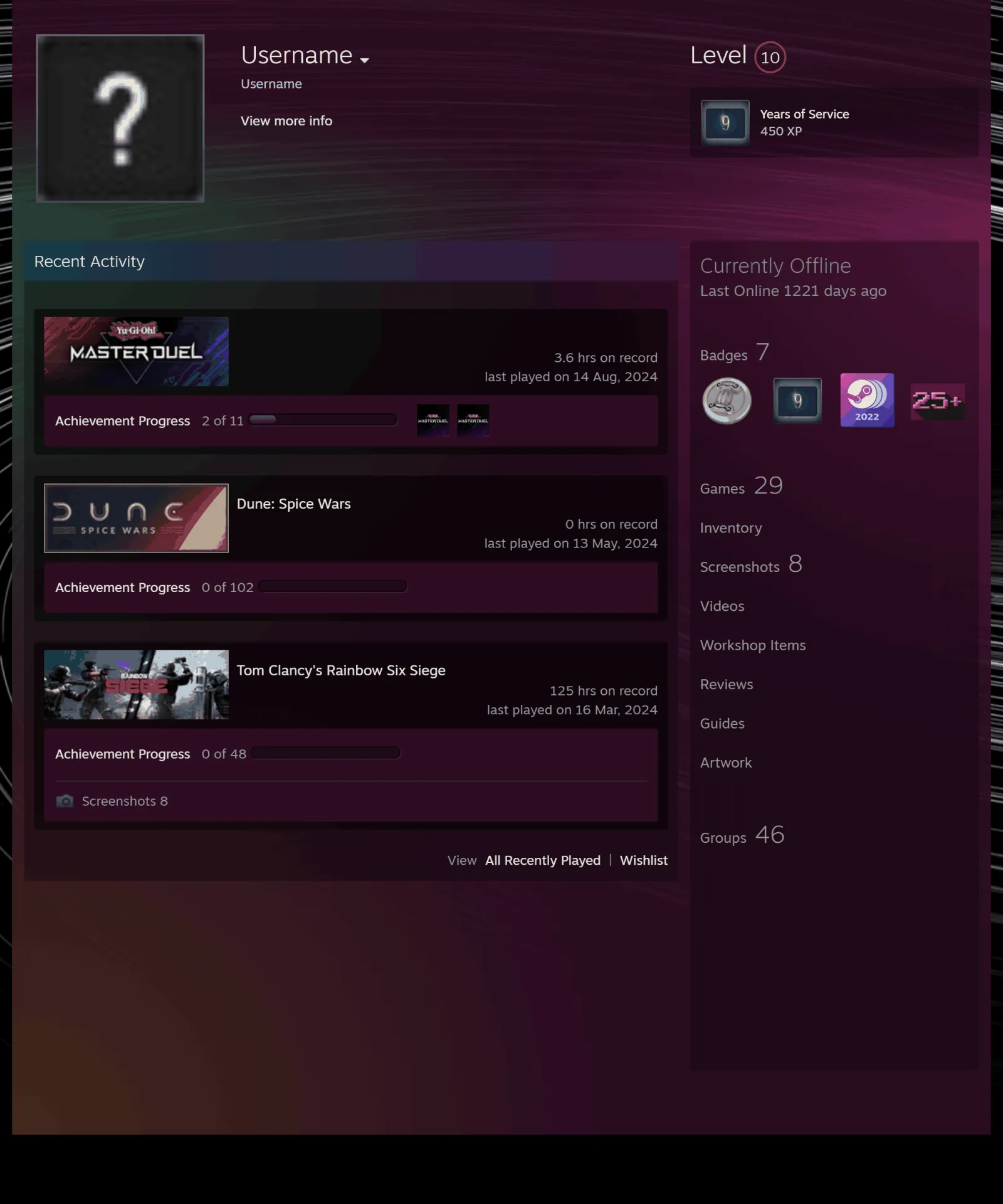The image size is (1003, 1204).
Task: Open the Groups 46 list
Action: (x=742, y=836)
